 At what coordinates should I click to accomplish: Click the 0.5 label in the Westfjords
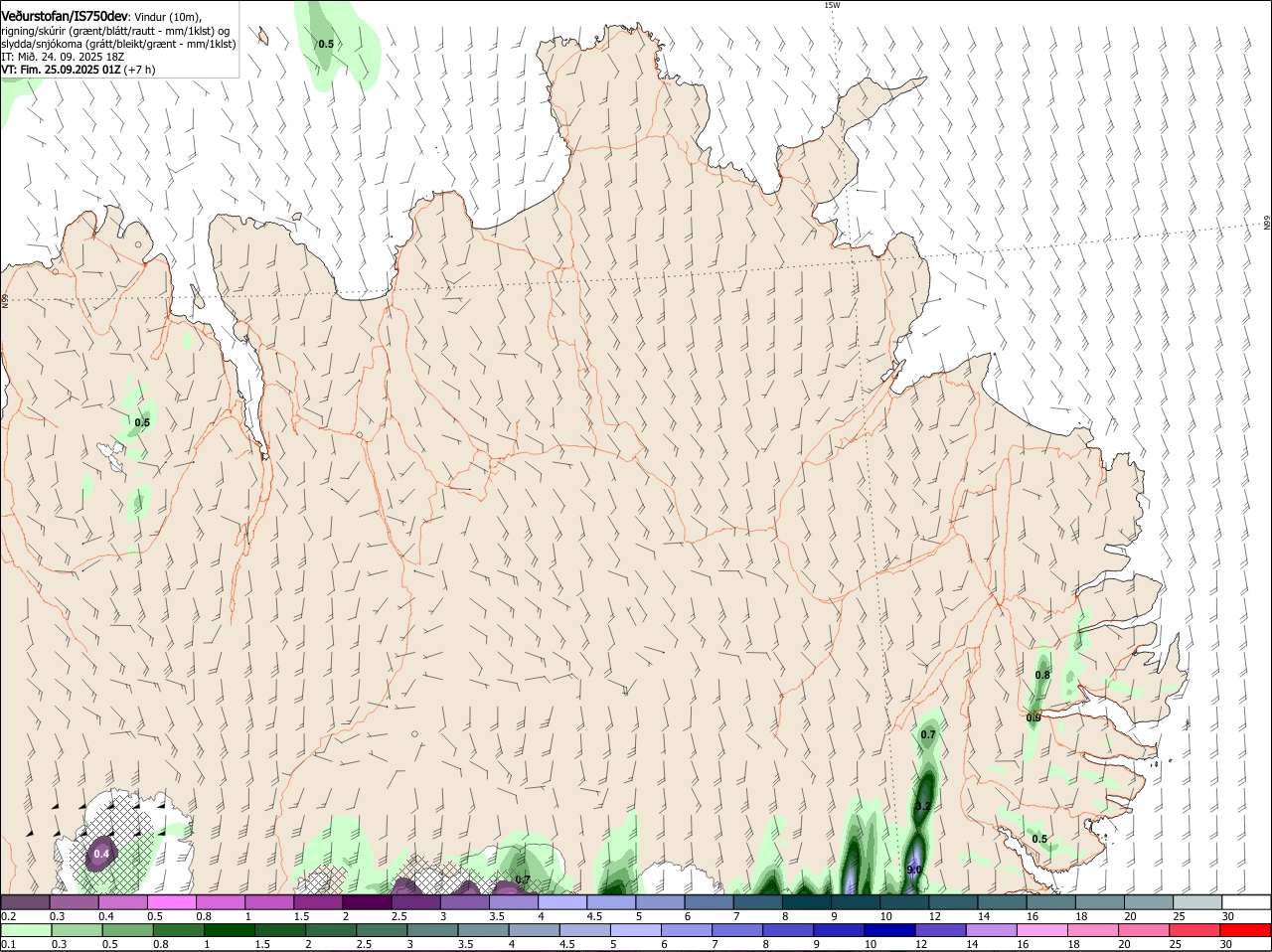(142, 422)
